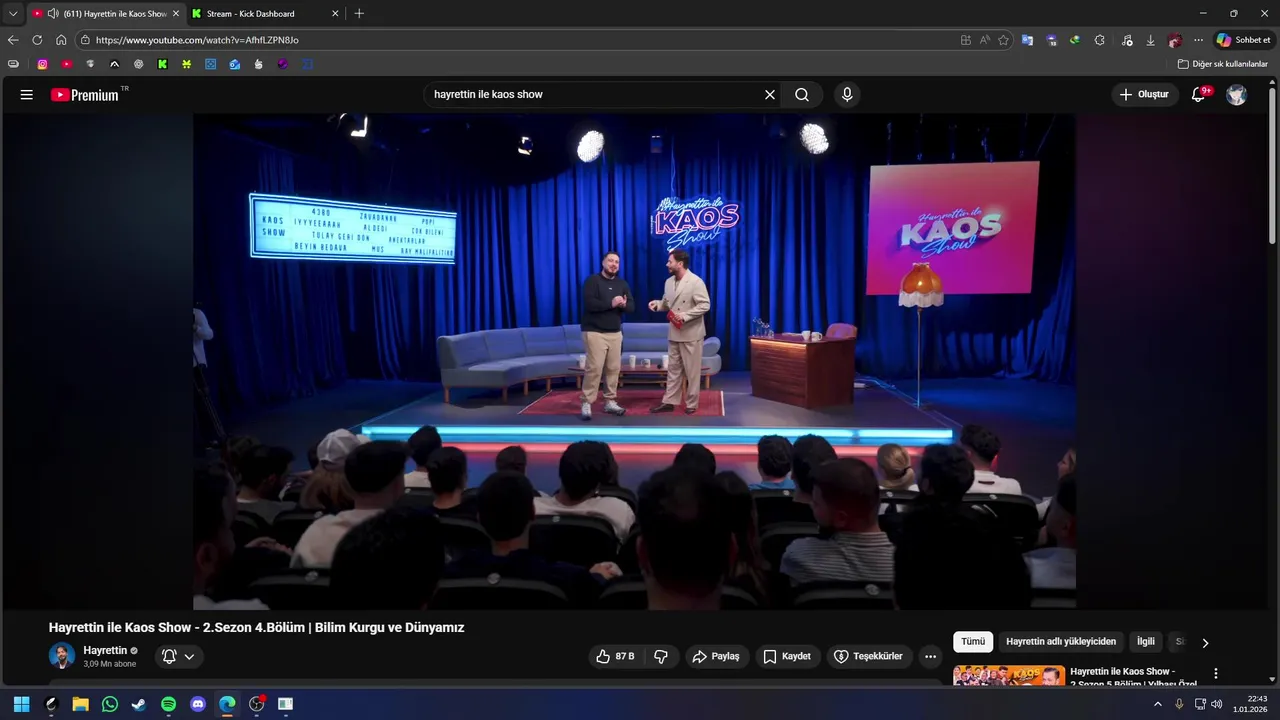Open the media control music icon
The image size is (1280, 720).
point(1127,40)
